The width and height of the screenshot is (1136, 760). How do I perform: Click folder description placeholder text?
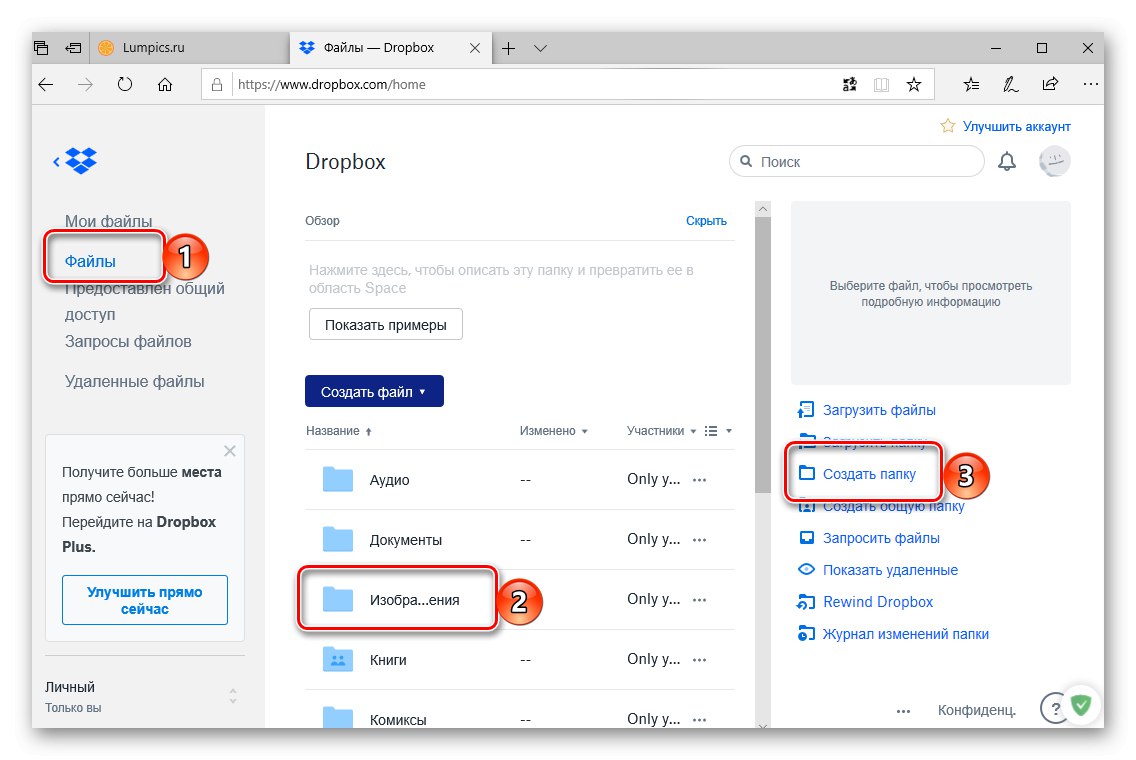(x=501, y=279)
